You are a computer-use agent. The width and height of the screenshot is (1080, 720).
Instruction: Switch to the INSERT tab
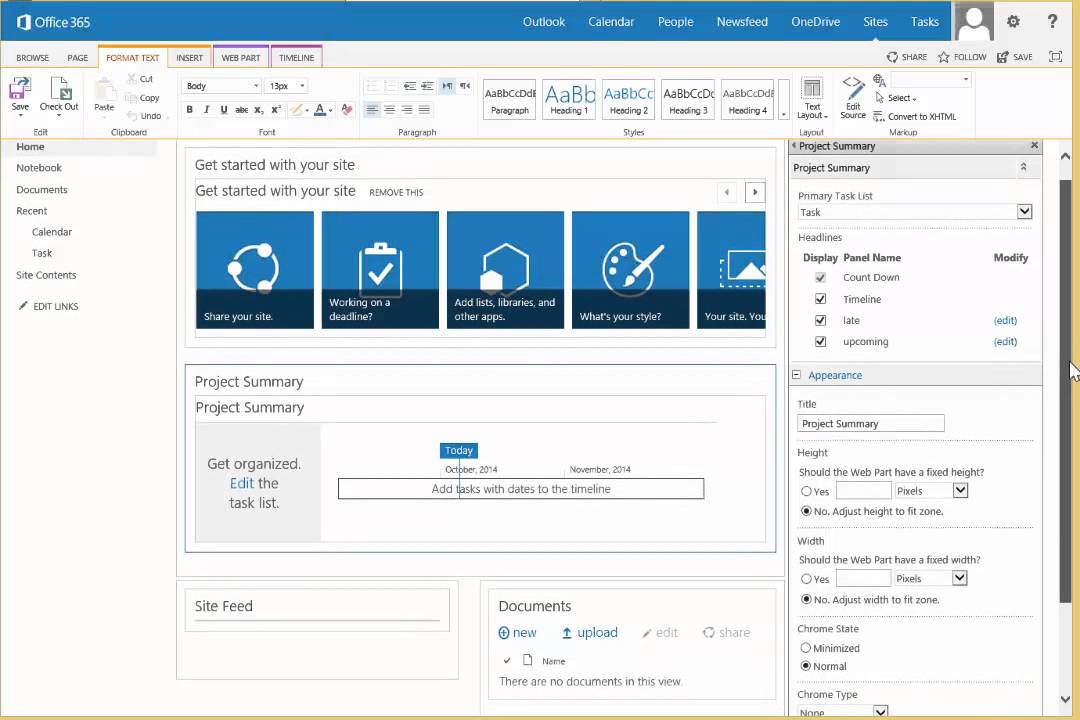pos(189,58)
